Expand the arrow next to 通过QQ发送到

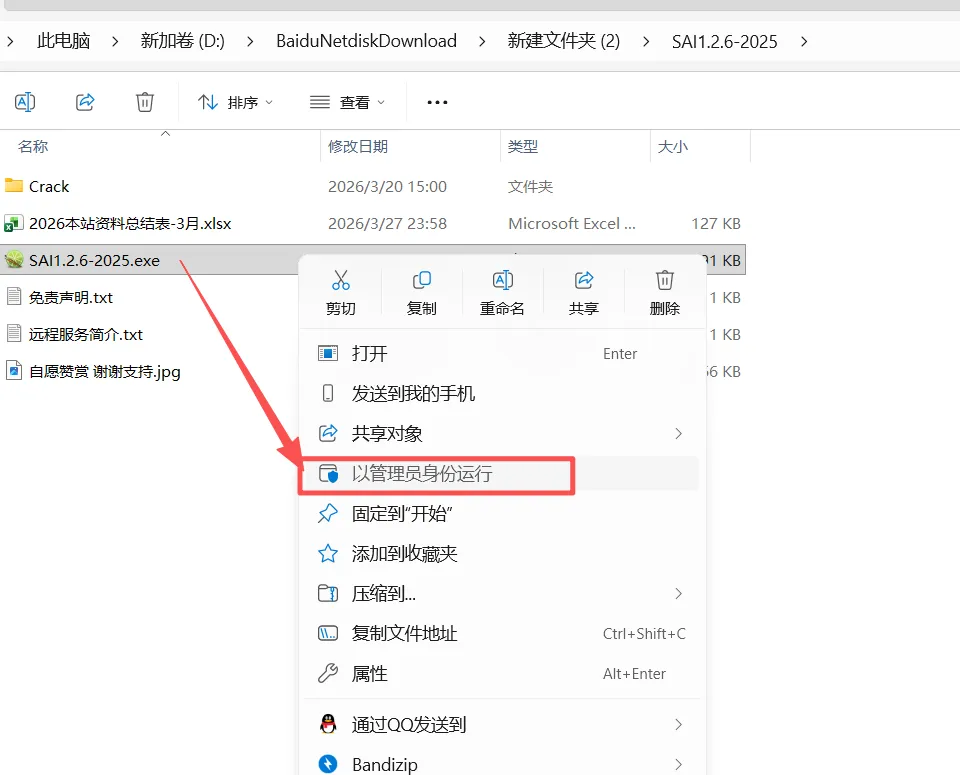pos(678,725)
